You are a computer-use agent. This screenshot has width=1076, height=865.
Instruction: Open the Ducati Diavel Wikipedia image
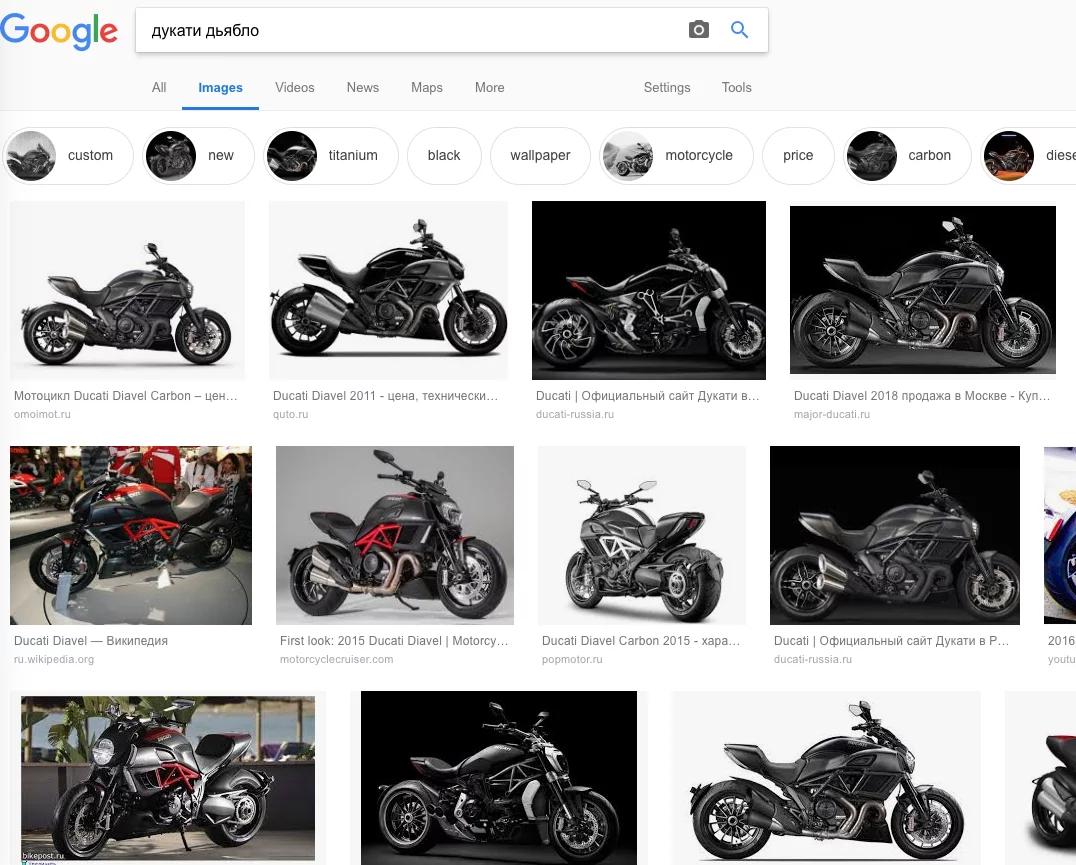coord(131,535)
